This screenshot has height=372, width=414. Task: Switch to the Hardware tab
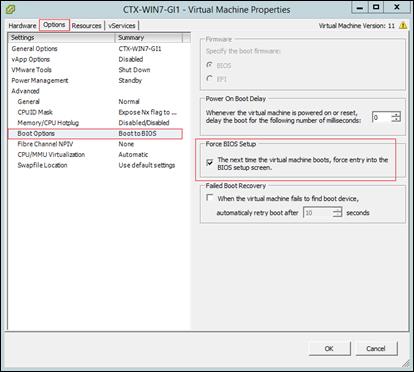pos(22,26)
